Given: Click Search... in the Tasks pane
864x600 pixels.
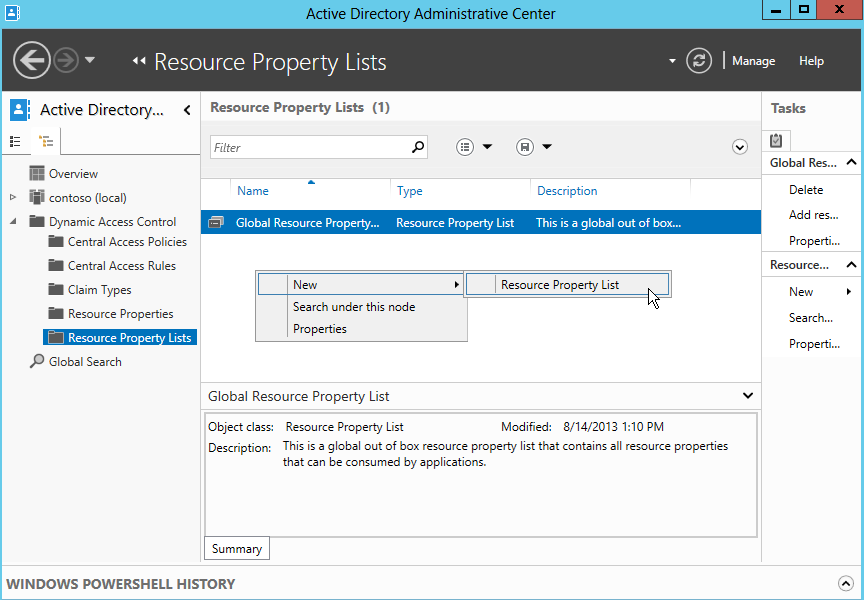Looking at the screenshot, I should point(811,318).
